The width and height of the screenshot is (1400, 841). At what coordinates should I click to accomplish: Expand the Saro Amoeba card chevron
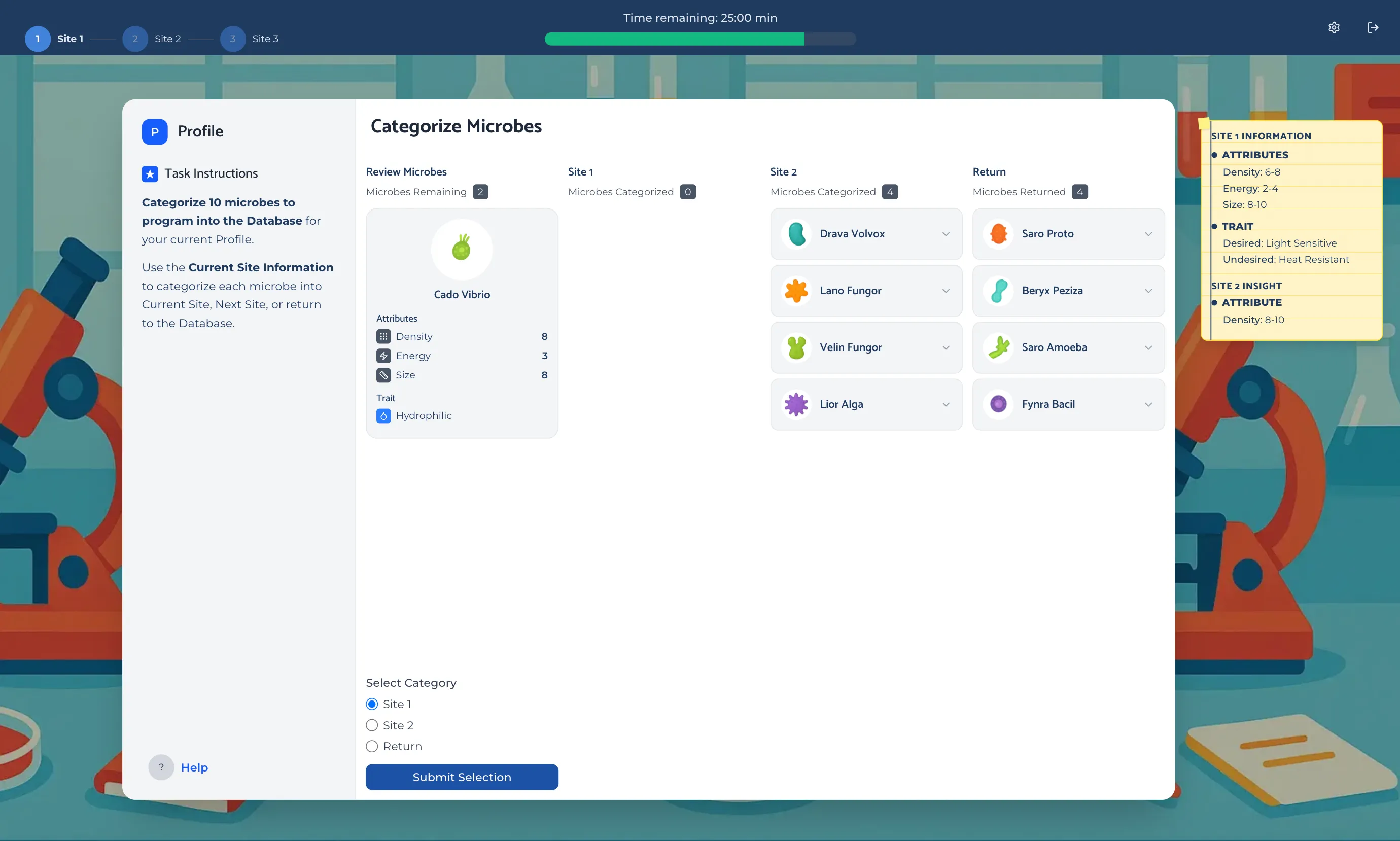coord(1148,347)
